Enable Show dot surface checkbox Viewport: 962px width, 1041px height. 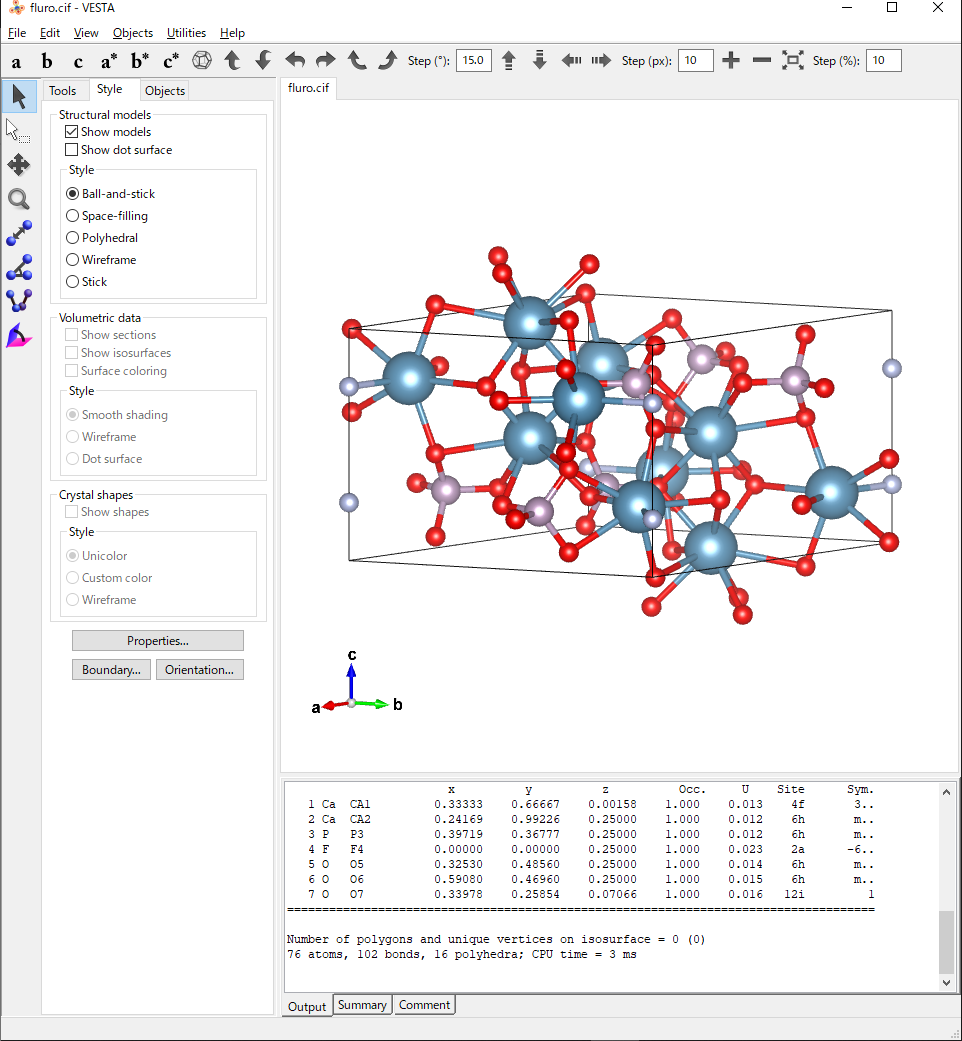click(x=72, y=150)
